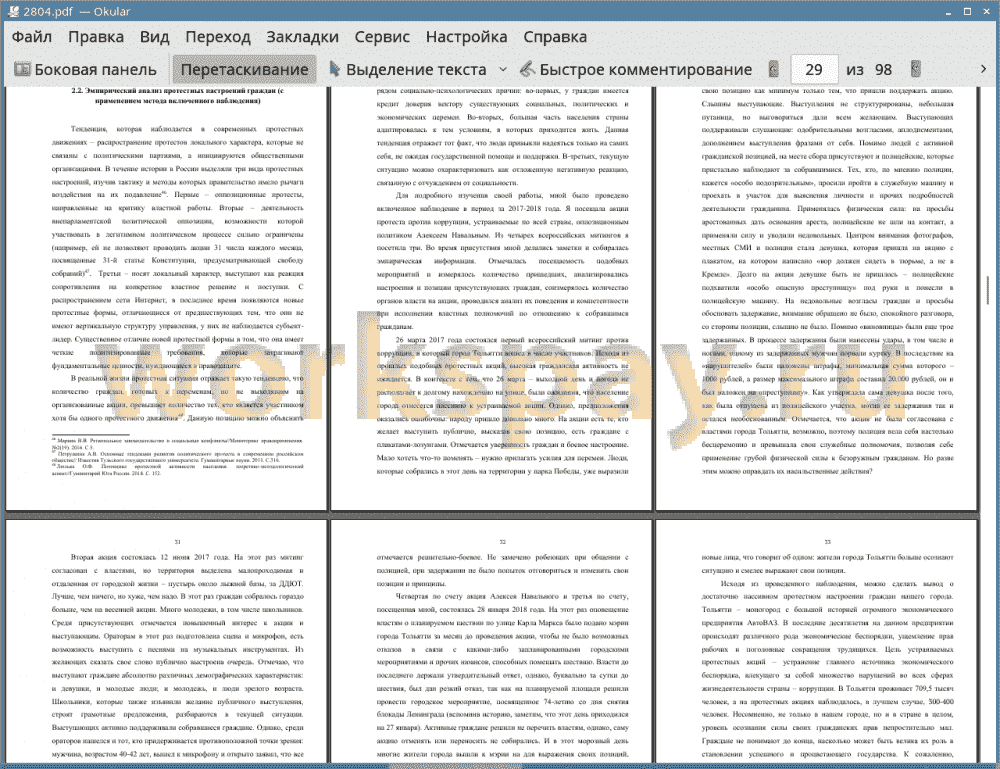Toggle the Боковая панель sidebar button
Viewport: 1000px width, 769px height.
click(85, 69)
